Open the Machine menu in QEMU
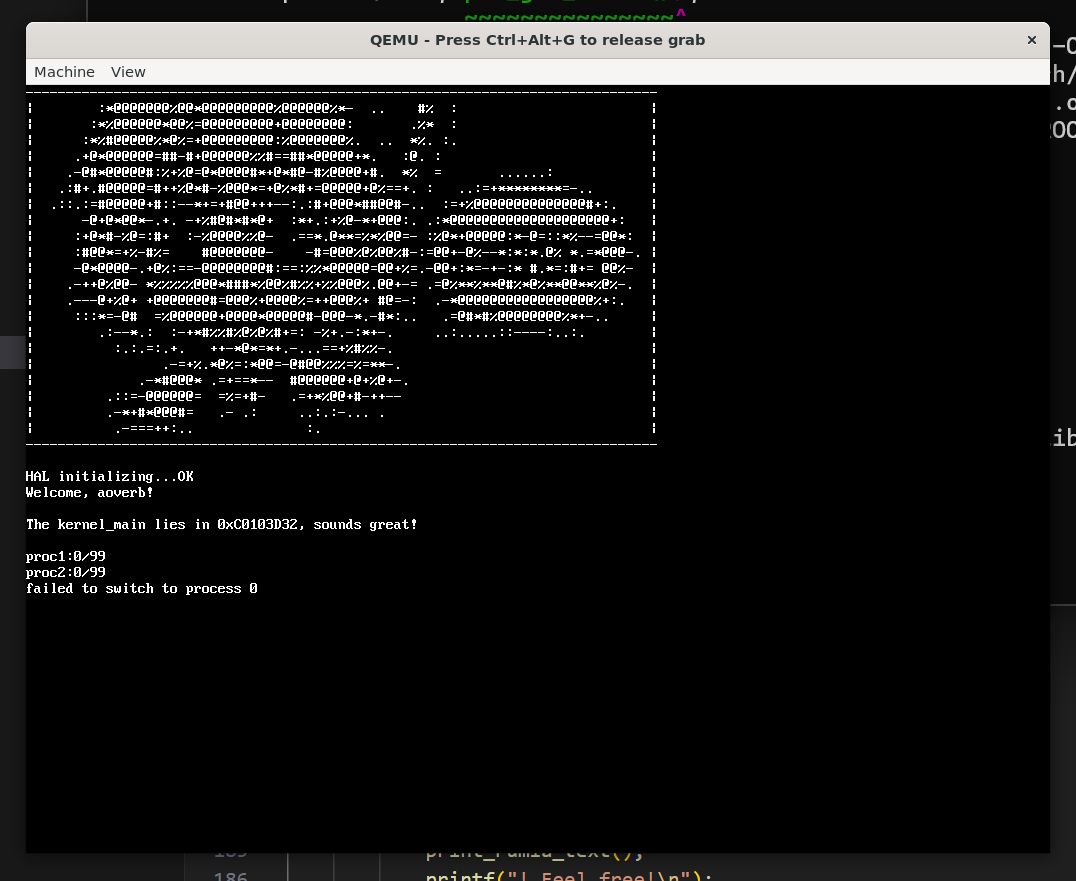 click(64, 72)
